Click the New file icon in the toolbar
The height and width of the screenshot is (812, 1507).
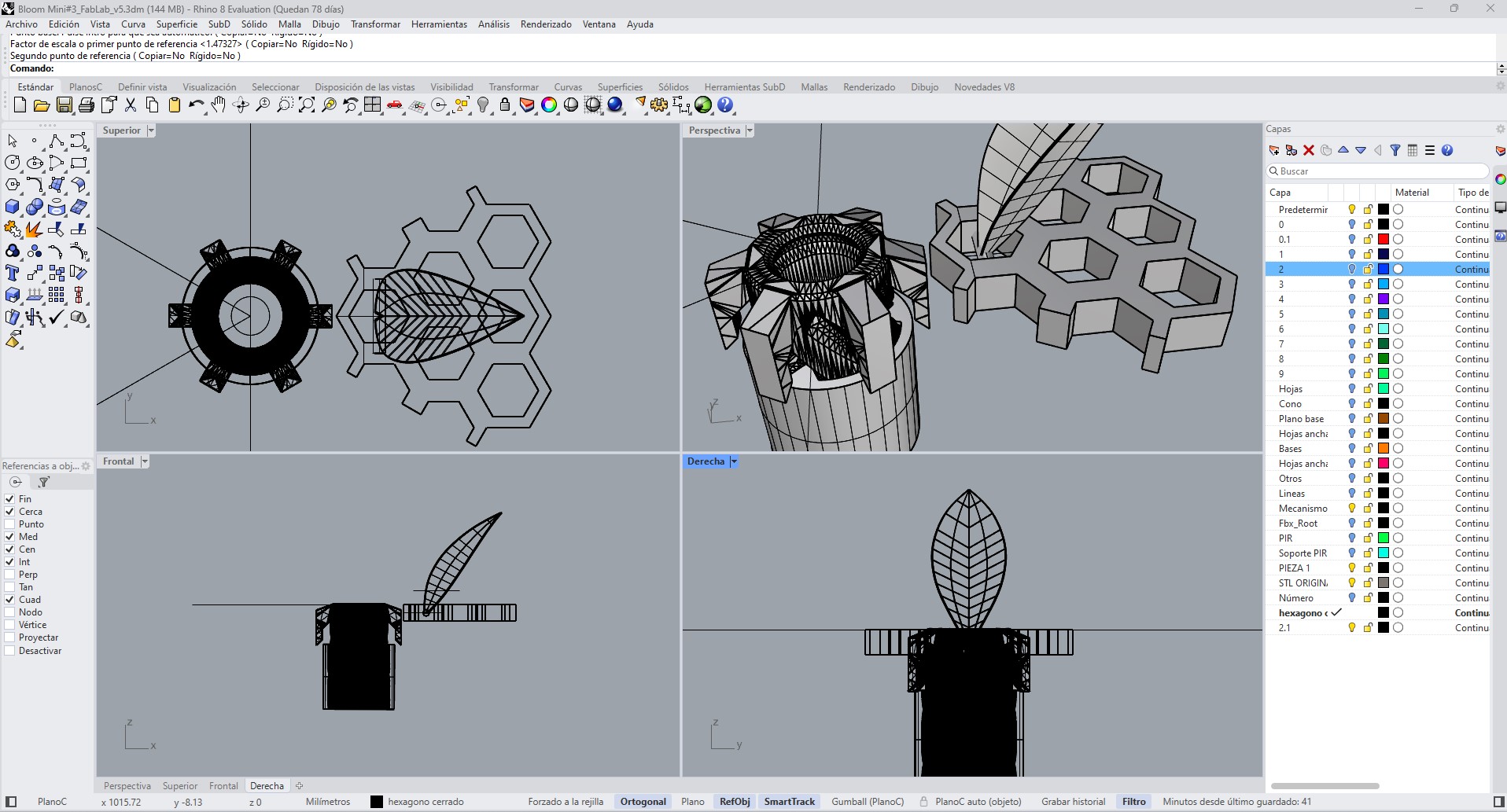click(20, 105)
